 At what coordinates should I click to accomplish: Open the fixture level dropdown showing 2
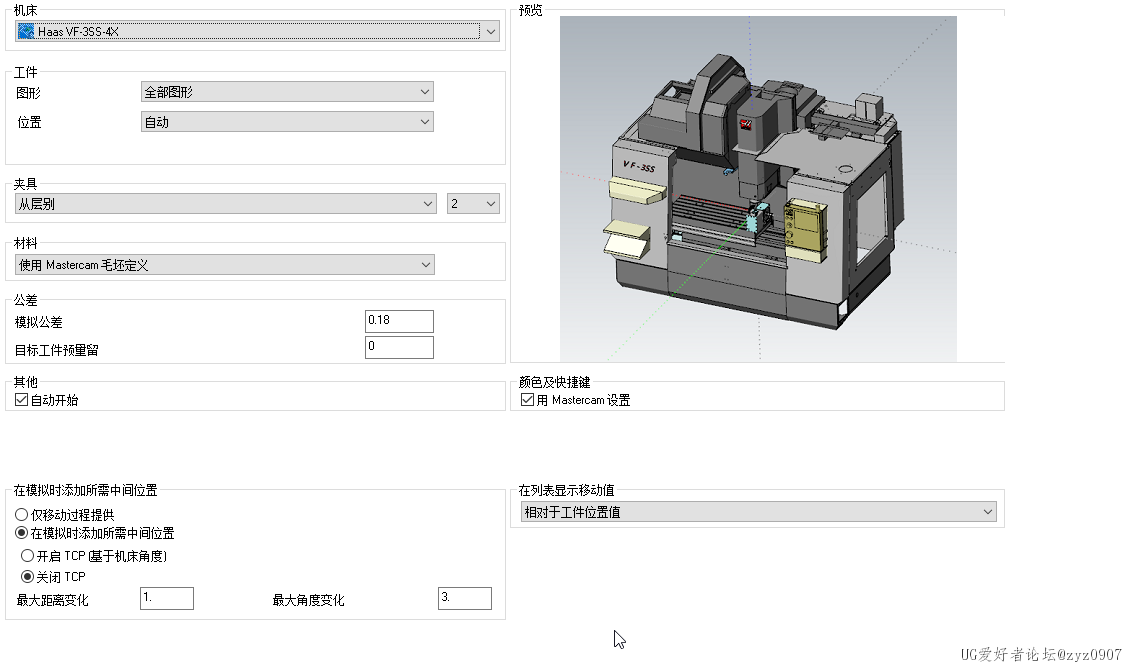point(473,204)
